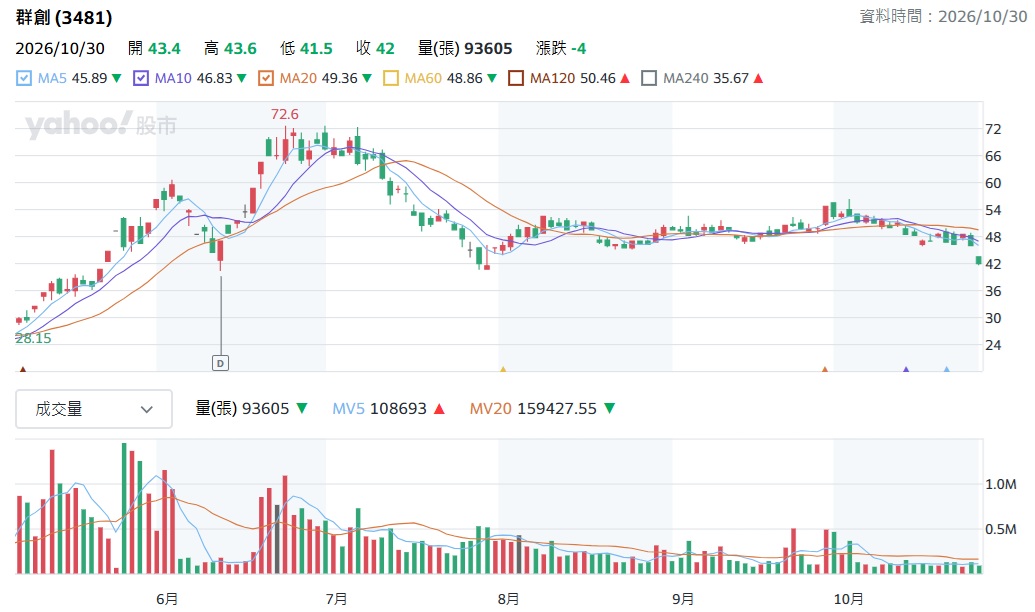This screenshot has width=1035, height=612.
Task: Select the opening price 開 43.4
Action: pos(154,48)
